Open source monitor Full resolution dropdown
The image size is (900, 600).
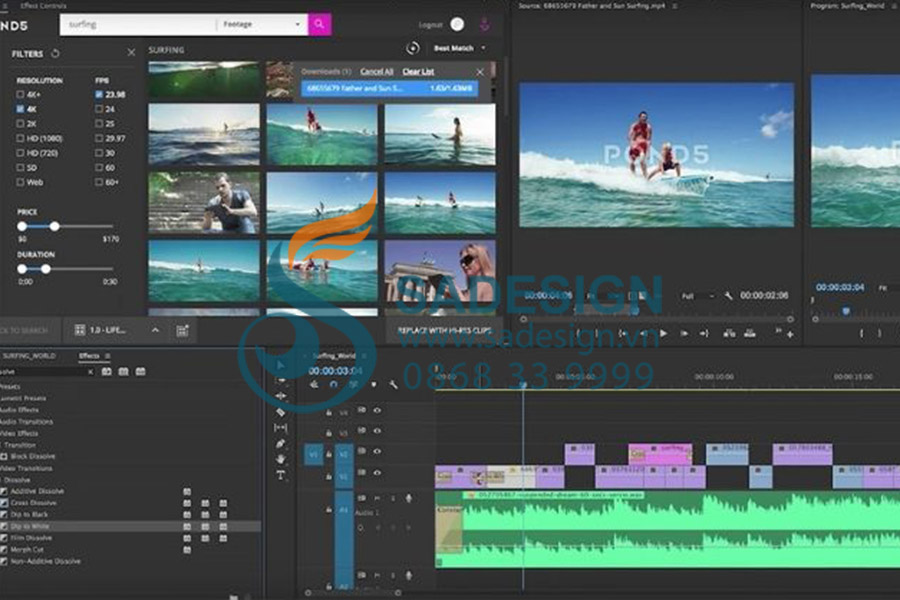click(x=698, y=296)
